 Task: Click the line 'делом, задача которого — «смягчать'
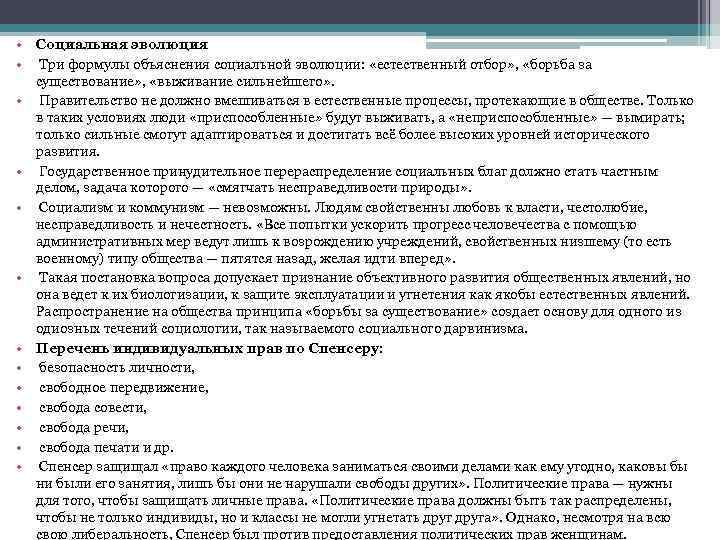[x=254, y=187]
